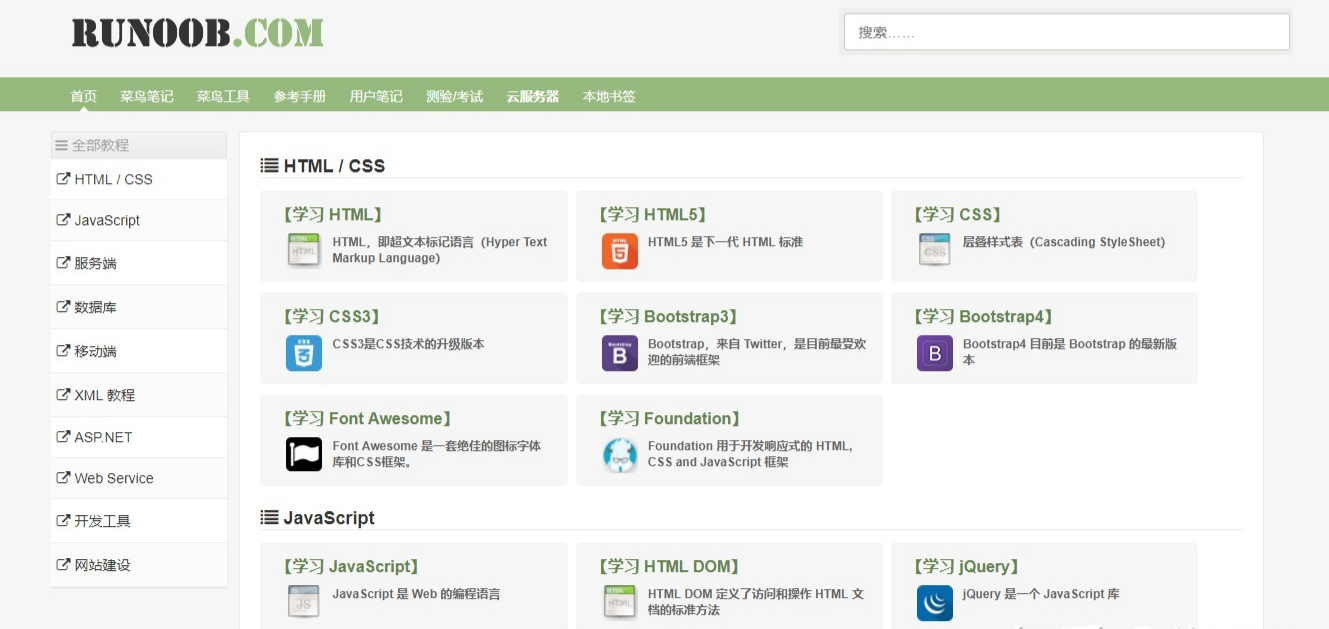
Task: Click the blue jQuery logo icon
Action: 934,603
